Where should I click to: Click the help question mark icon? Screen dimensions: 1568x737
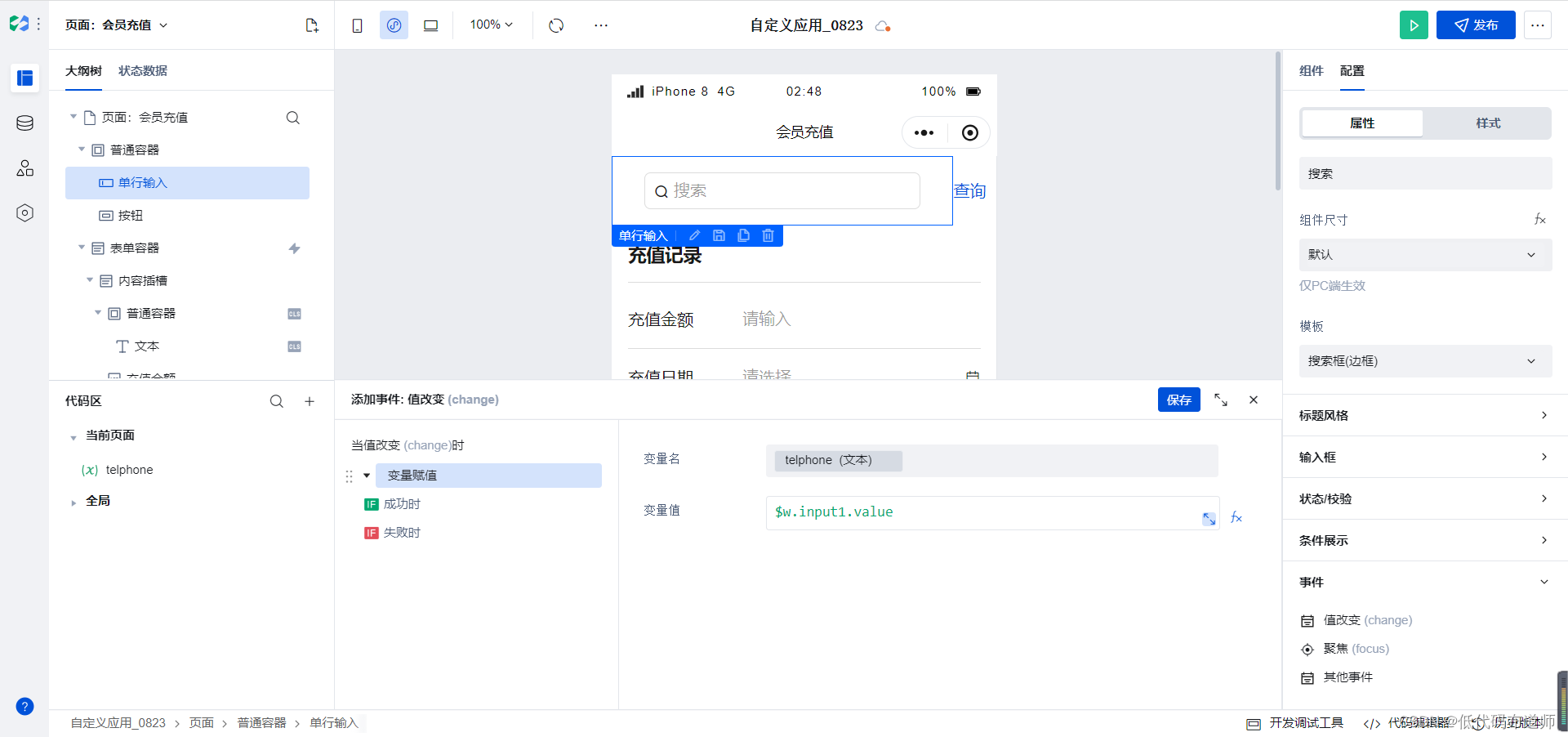24,706
